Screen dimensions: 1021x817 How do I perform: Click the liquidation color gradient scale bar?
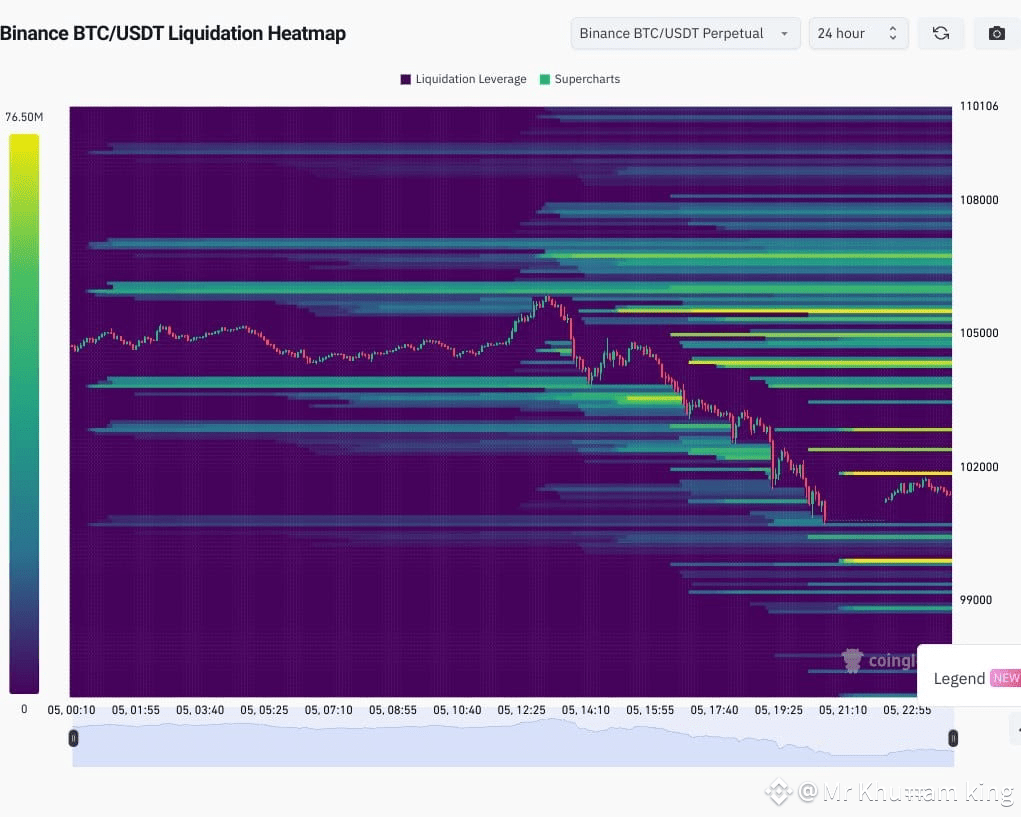point(24,414)
